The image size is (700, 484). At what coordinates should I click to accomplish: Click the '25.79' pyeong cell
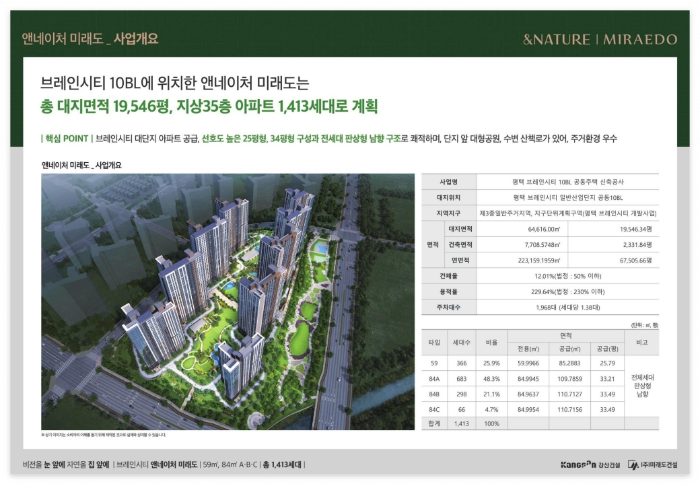[608, 363]
